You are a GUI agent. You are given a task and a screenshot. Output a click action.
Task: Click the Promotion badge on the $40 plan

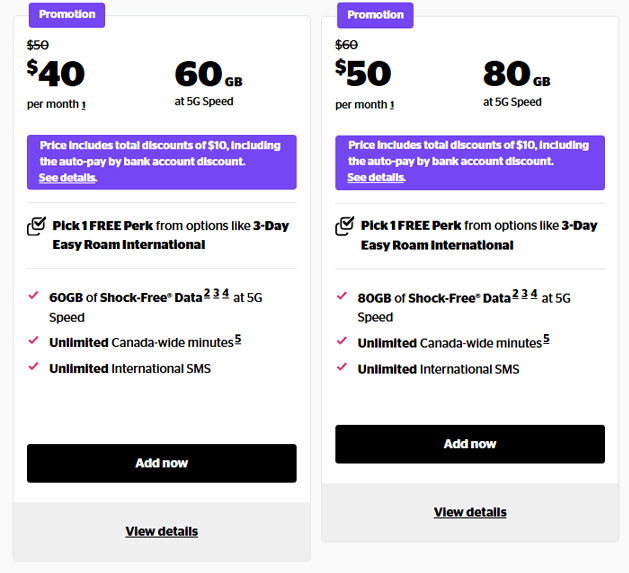tap(67, 15)
